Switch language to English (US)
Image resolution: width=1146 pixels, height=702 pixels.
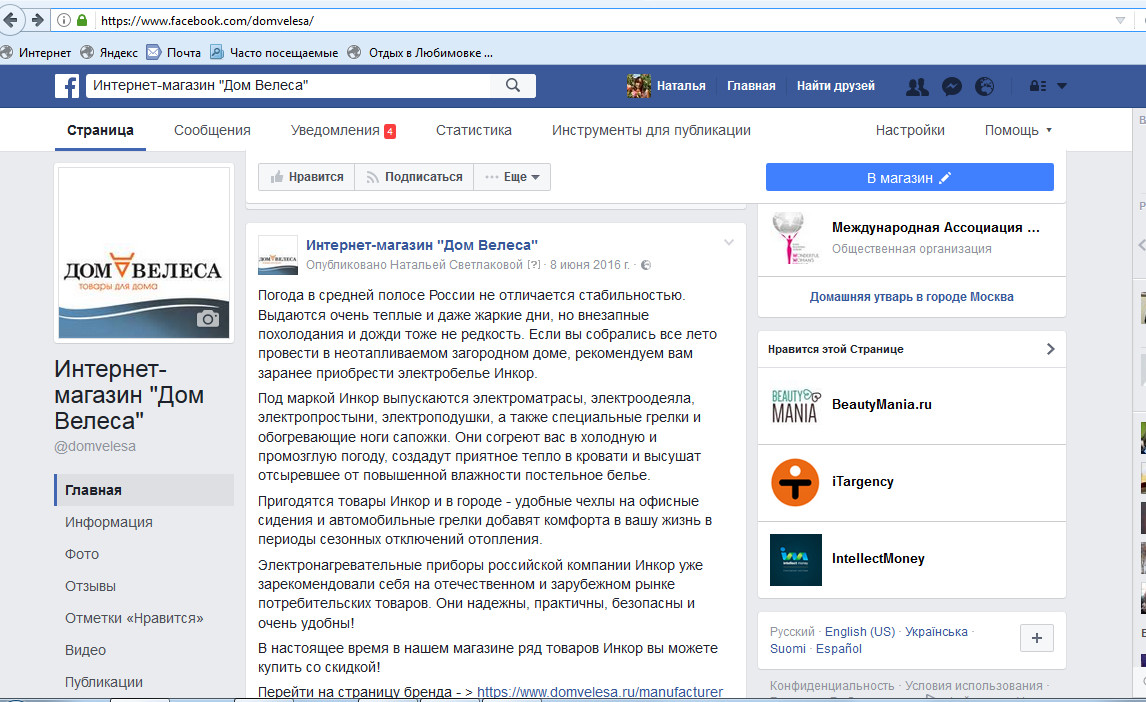click(860, 632)
